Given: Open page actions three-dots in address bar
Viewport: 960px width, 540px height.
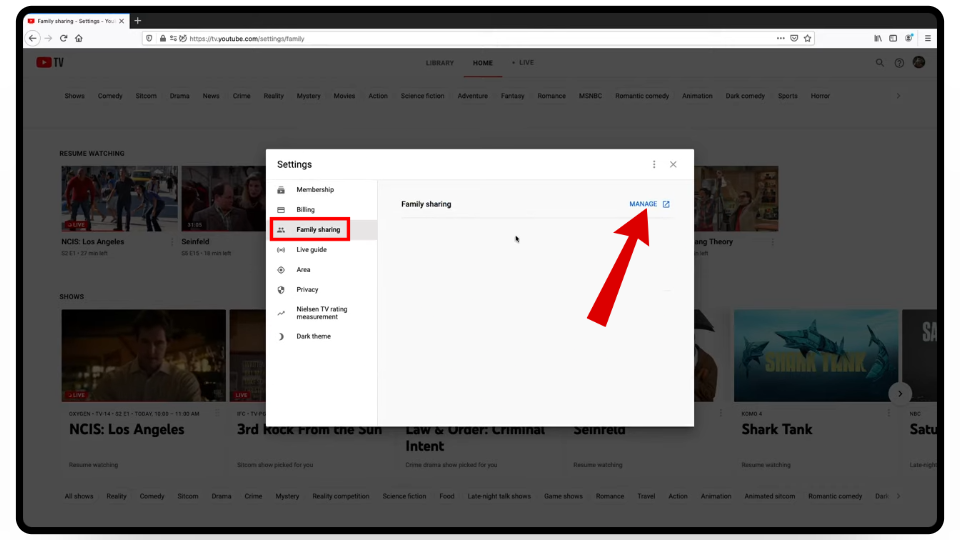Looking at the screenshot, I should coord(781,38).
